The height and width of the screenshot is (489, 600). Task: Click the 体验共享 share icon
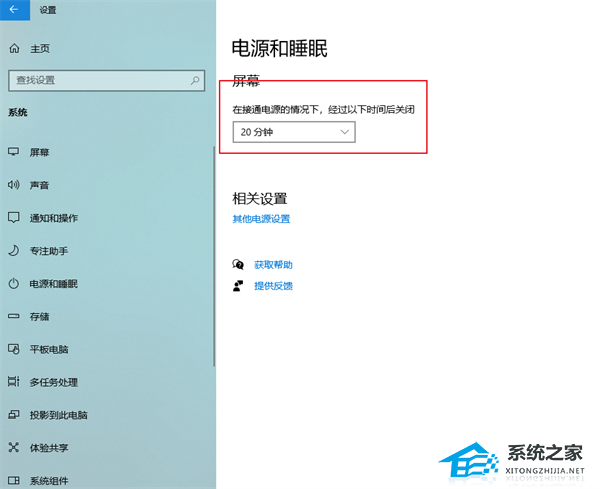tap(13, 448)
